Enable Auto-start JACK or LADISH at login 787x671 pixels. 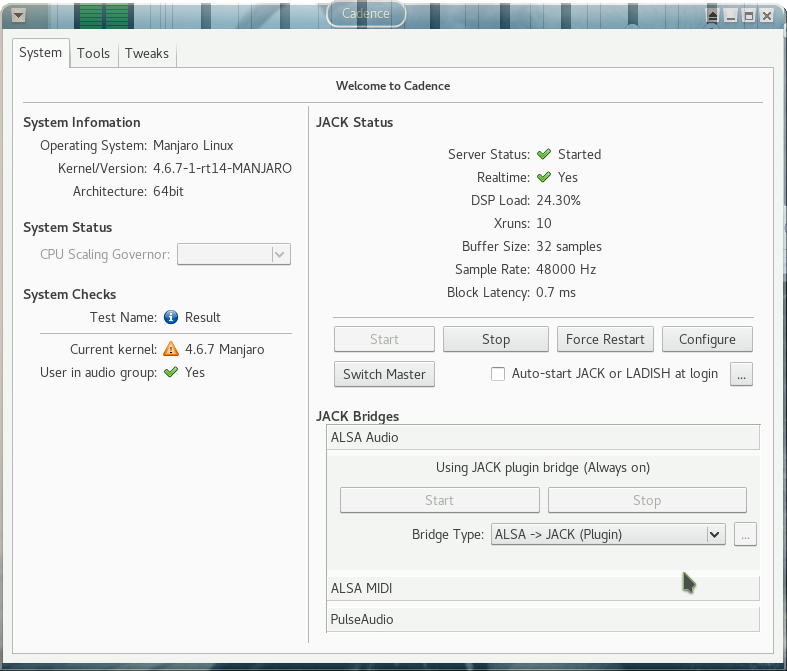[x=498, y=374]
